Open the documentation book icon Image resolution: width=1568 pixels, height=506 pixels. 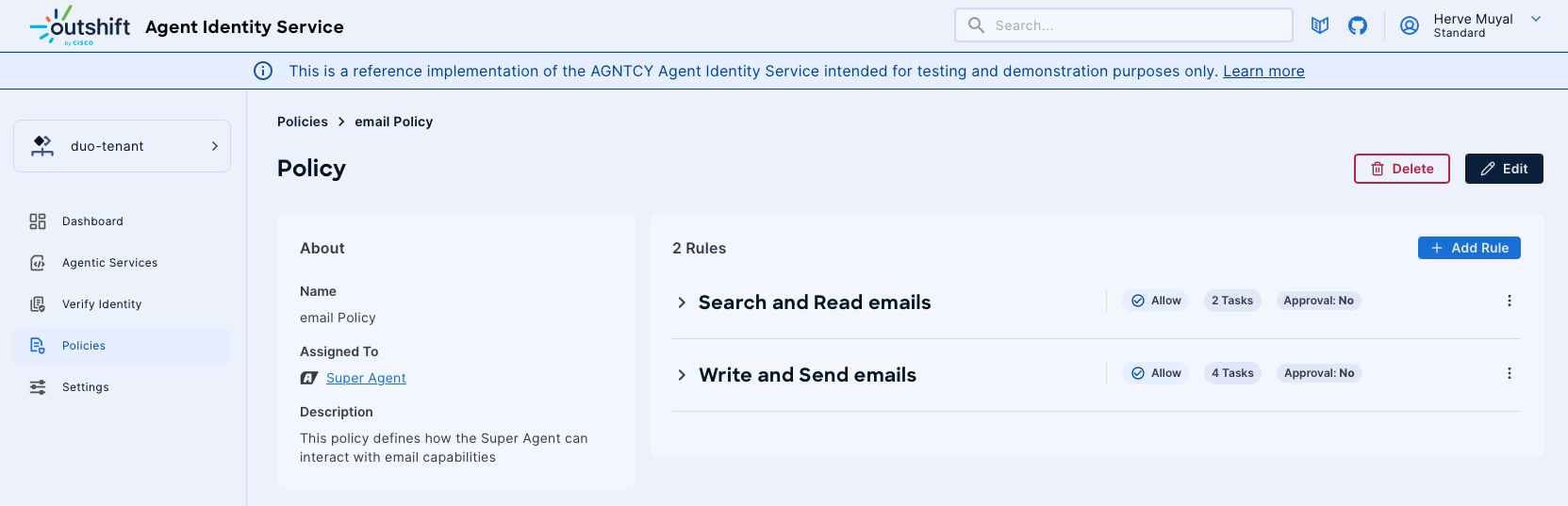[1320, 25]
